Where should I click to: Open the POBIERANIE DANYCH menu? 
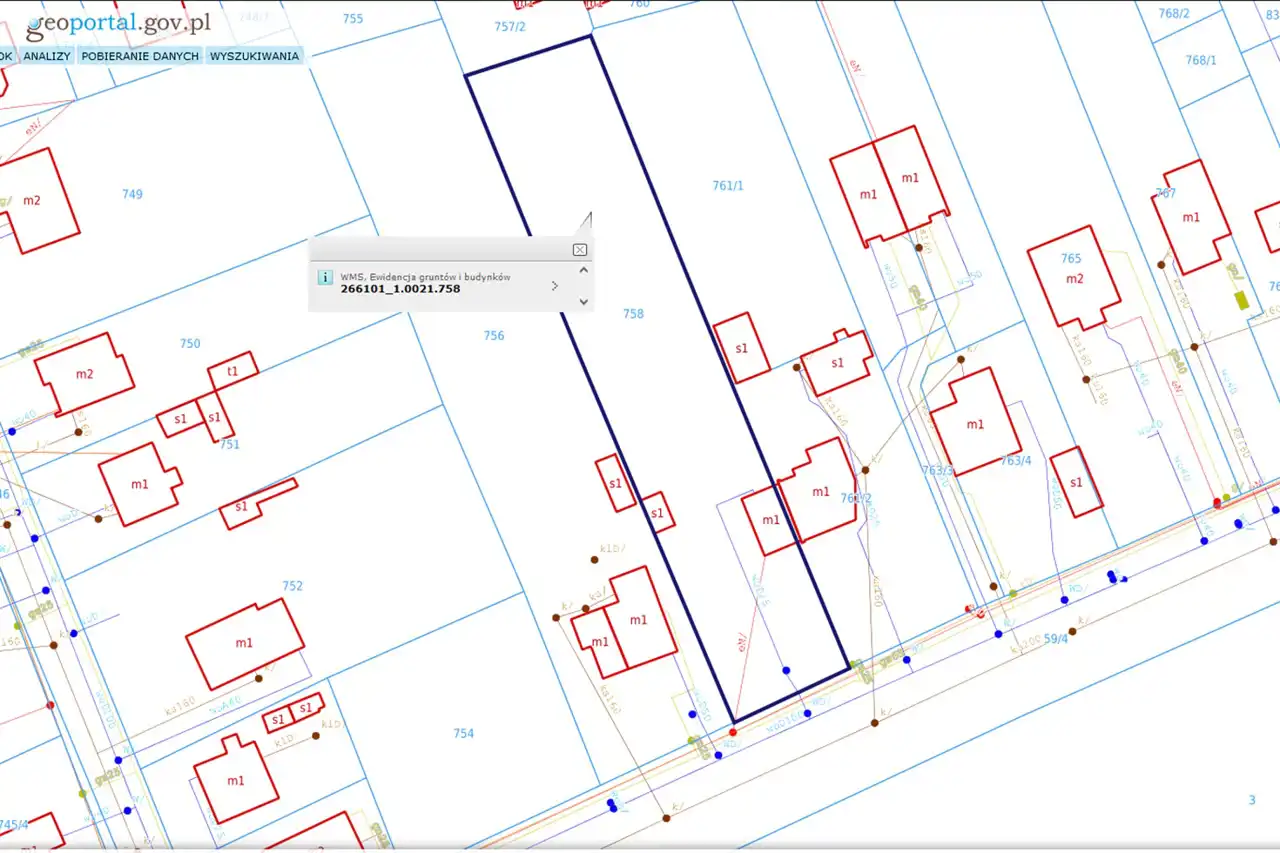tap(140, 56)
